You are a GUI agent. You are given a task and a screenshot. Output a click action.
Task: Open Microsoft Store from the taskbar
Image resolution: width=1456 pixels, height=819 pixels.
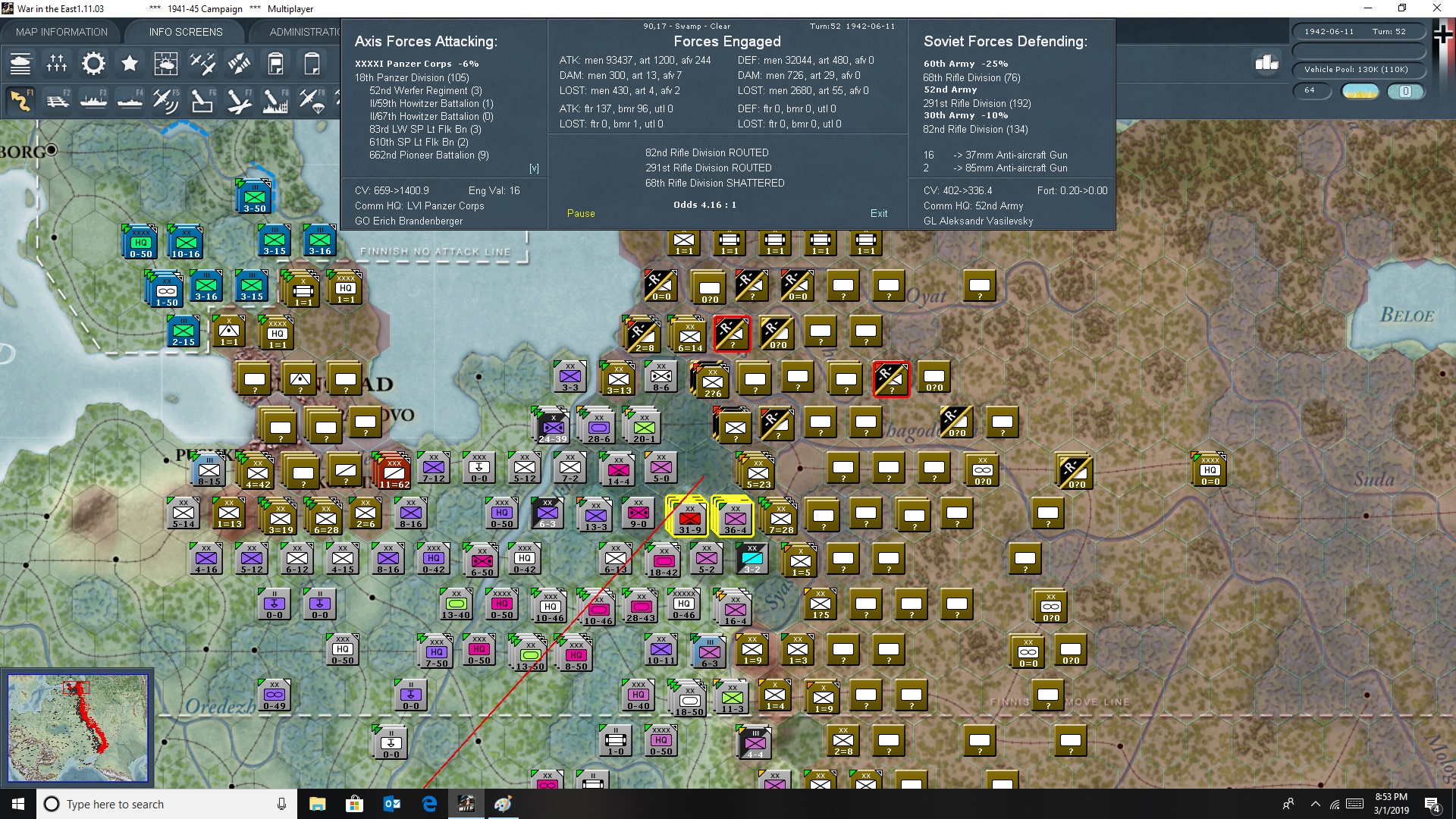point(354,804)
